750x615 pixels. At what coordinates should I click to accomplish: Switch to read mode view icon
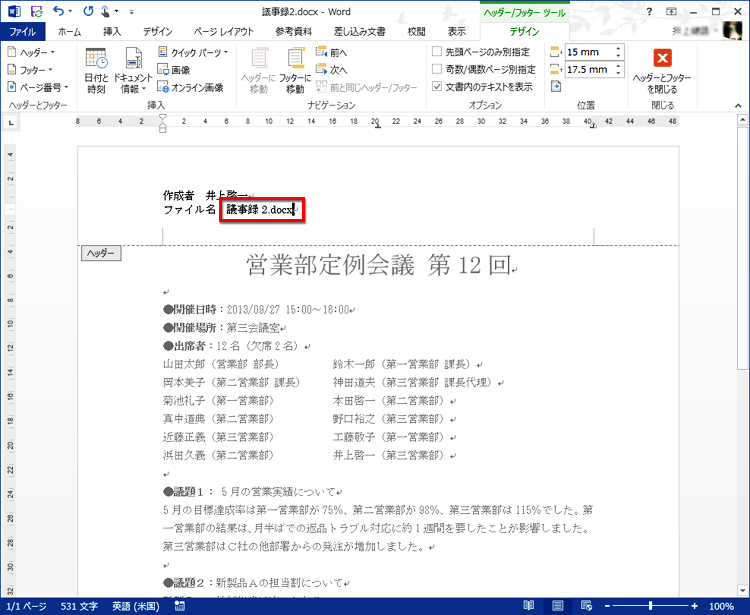coord(529,606)
